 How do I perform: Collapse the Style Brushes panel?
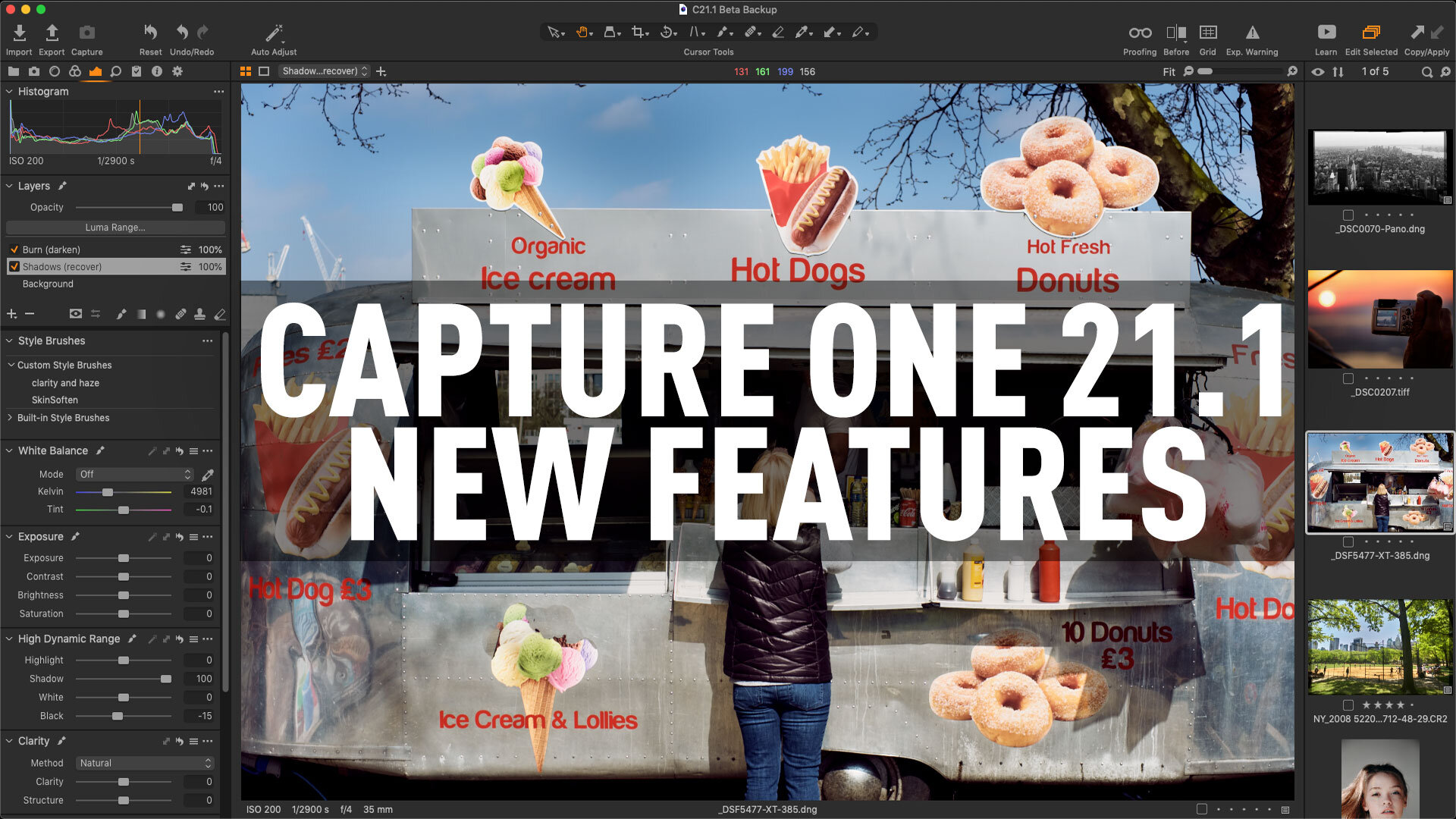9,341
